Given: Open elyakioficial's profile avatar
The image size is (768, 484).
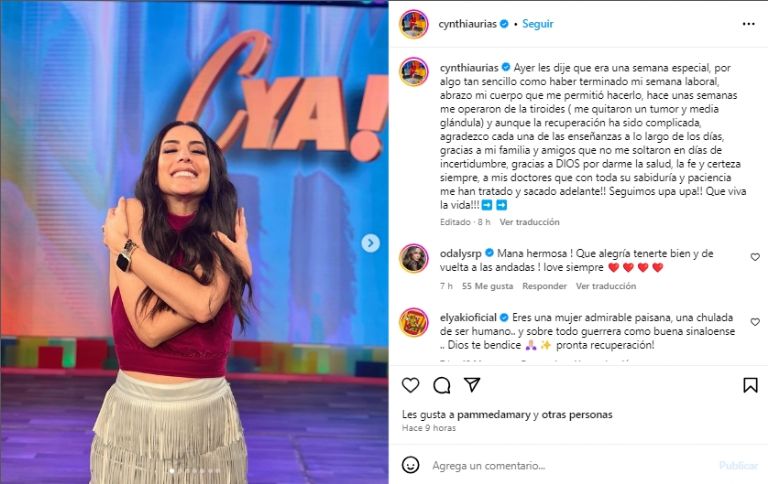Looking at the screenshot, I should click(x=414, y=323).
